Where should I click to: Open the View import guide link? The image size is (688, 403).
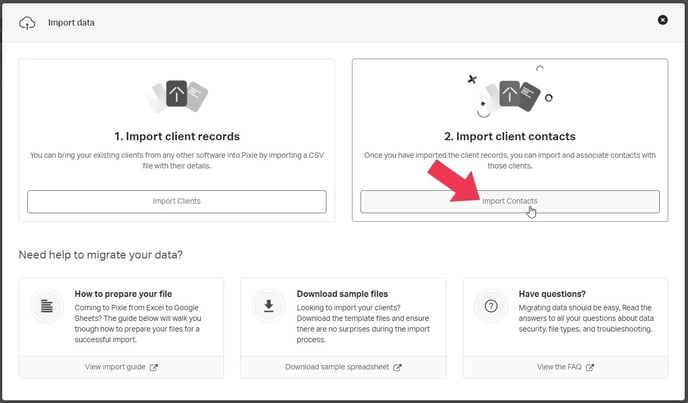(x=115, y=367)
